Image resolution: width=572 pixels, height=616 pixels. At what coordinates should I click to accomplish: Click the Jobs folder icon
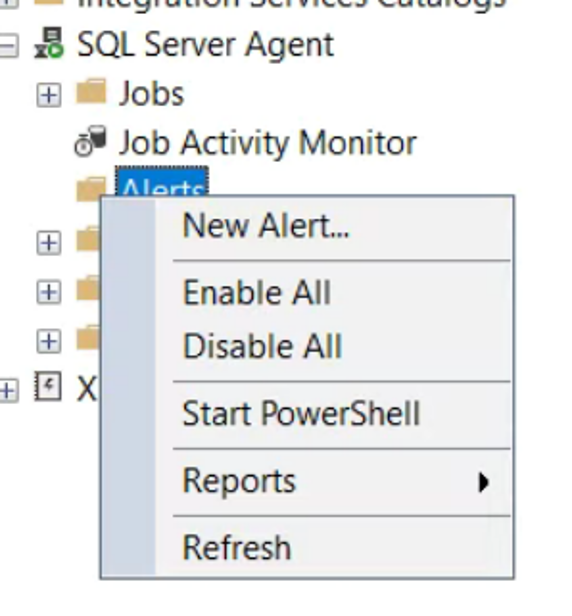tap(91, 91)
